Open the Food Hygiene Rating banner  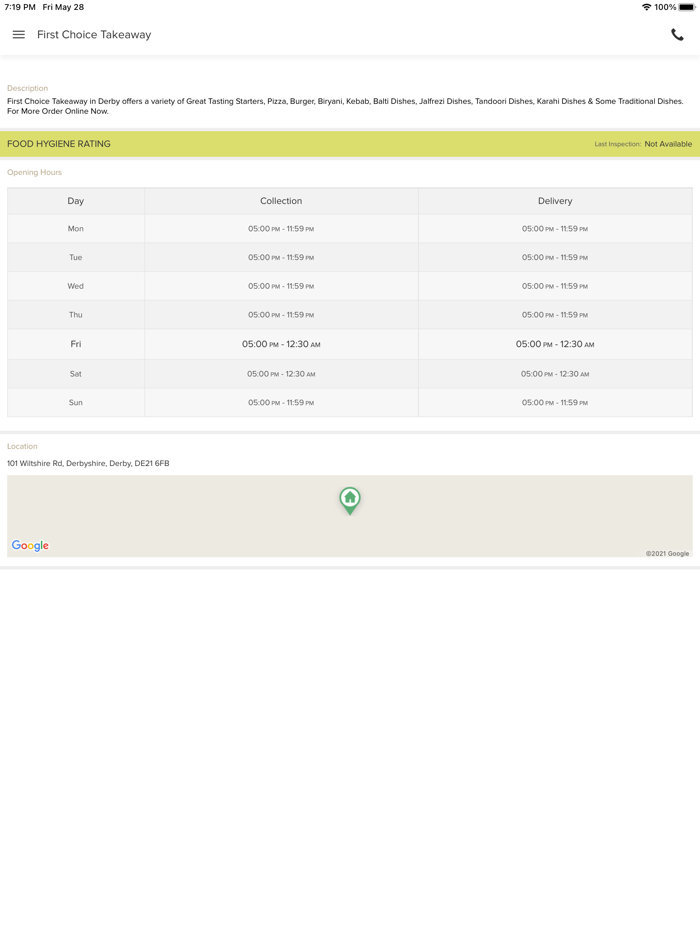(x=350, y=144)
